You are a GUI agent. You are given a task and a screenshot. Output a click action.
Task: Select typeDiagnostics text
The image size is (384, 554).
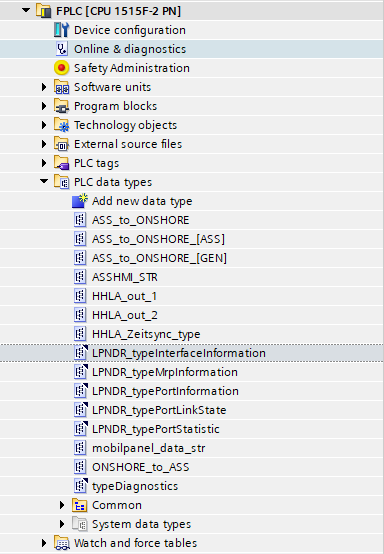click(x=135, y=487)
